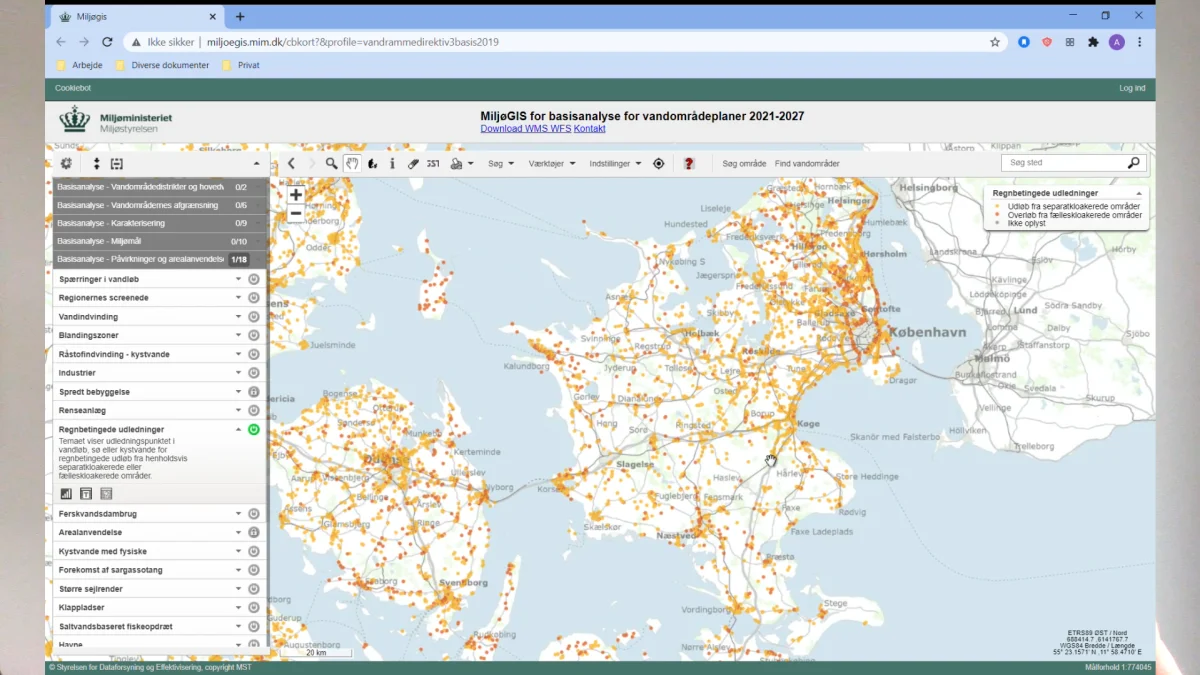
Task: Open the Indstillinger dropdown menu
Action: (x=616, y=163)
